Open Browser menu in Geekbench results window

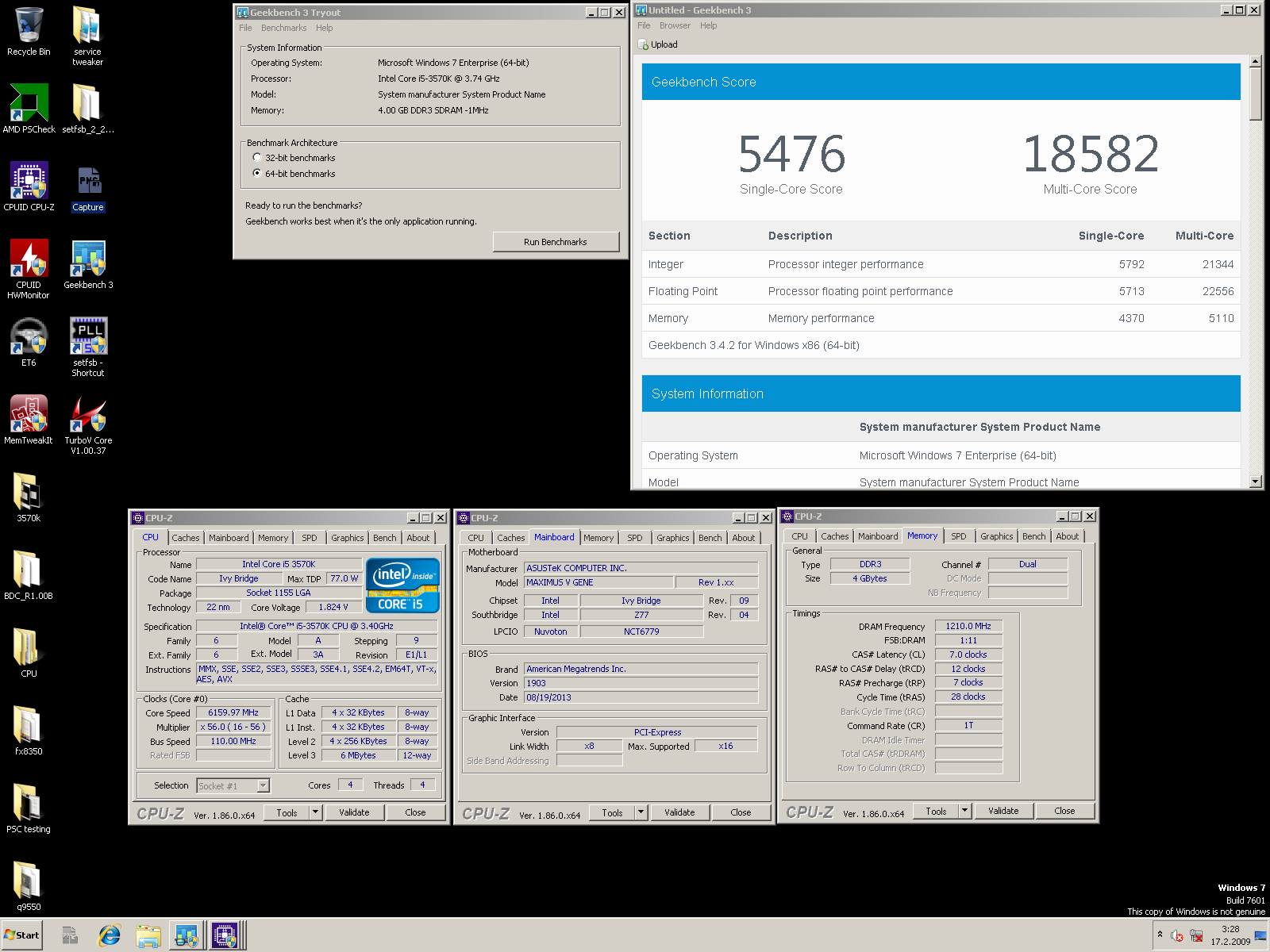(675, 25)
